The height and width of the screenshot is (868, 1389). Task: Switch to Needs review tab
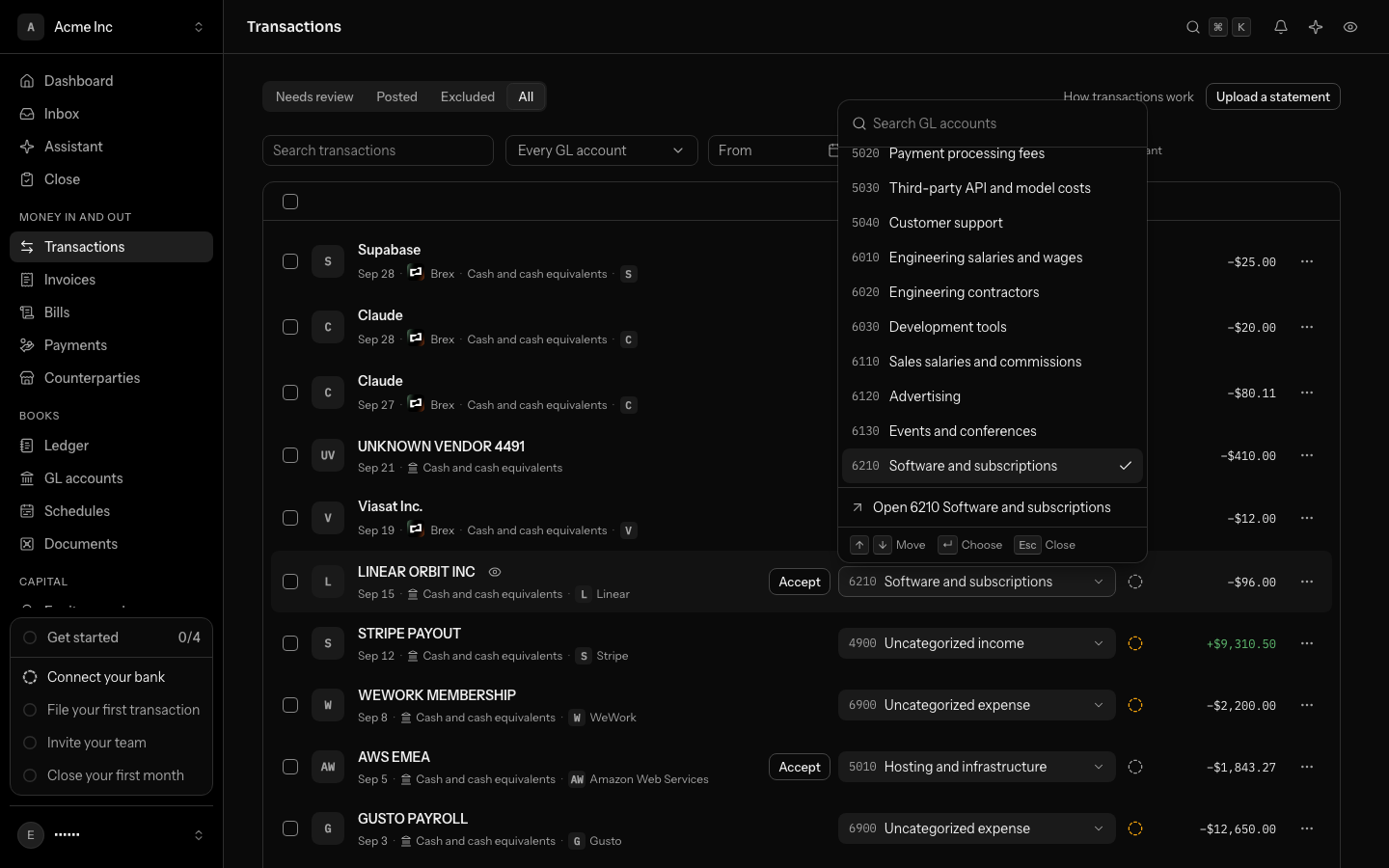click(314, 96)
